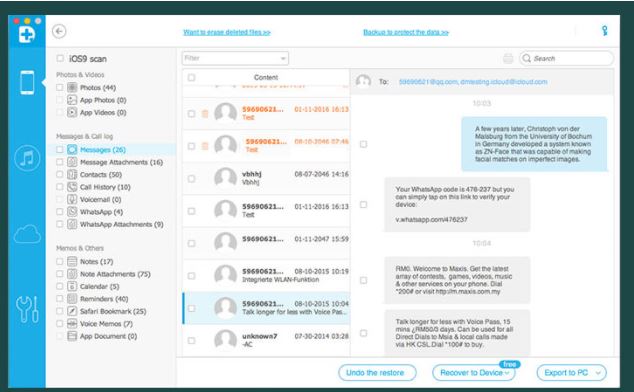This screenshot has width=634, height=392.
Task: Open the 01-11-2047 15:59 conversation row
Action: pyautogui.click(x=266, y=243)
